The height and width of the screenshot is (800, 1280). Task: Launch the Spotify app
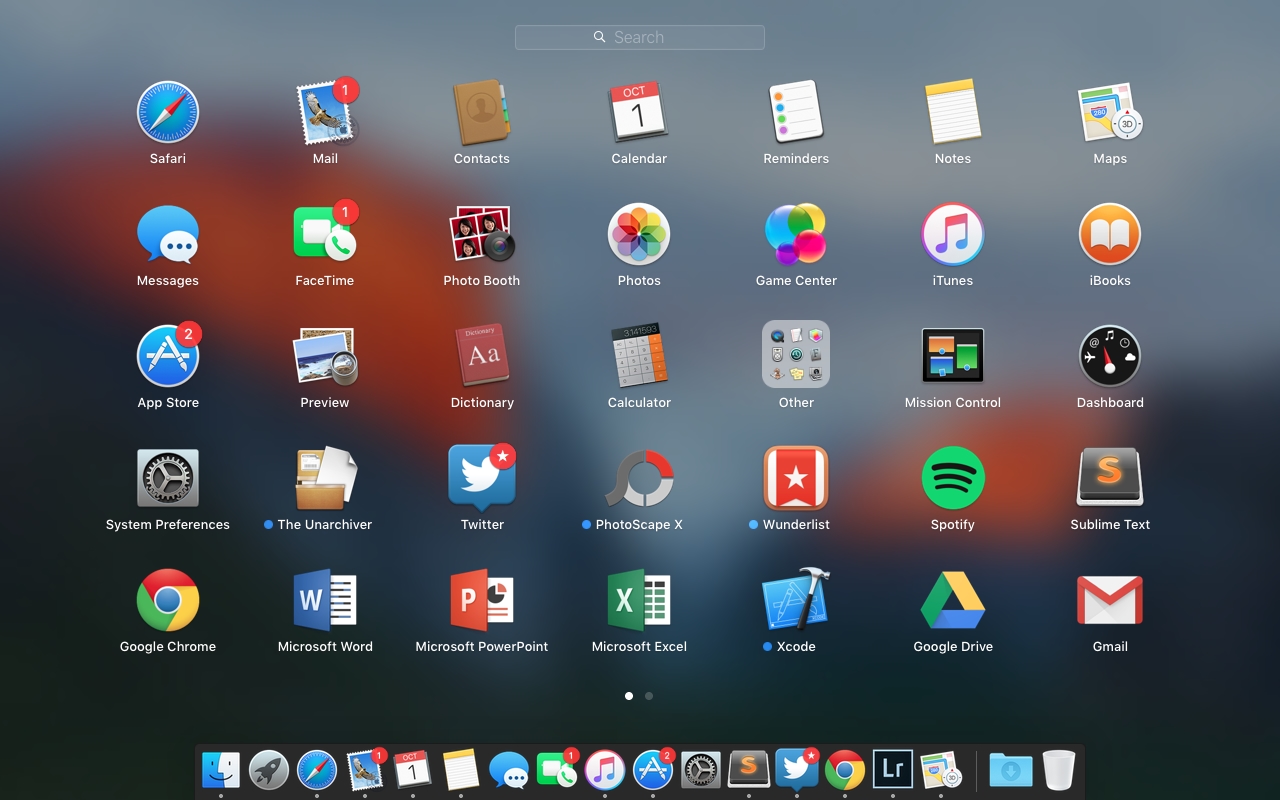coord(953,479)
